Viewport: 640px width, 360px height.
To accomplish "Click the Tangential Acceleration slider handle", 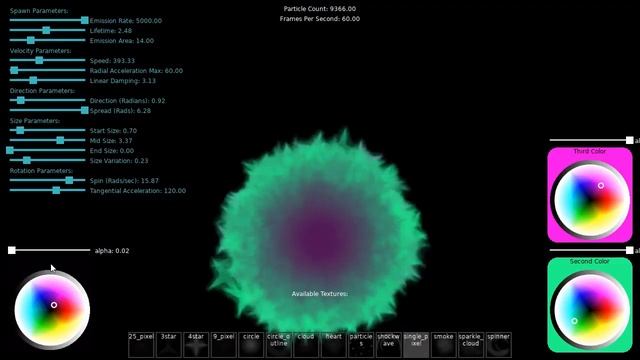I will point(56,190).
